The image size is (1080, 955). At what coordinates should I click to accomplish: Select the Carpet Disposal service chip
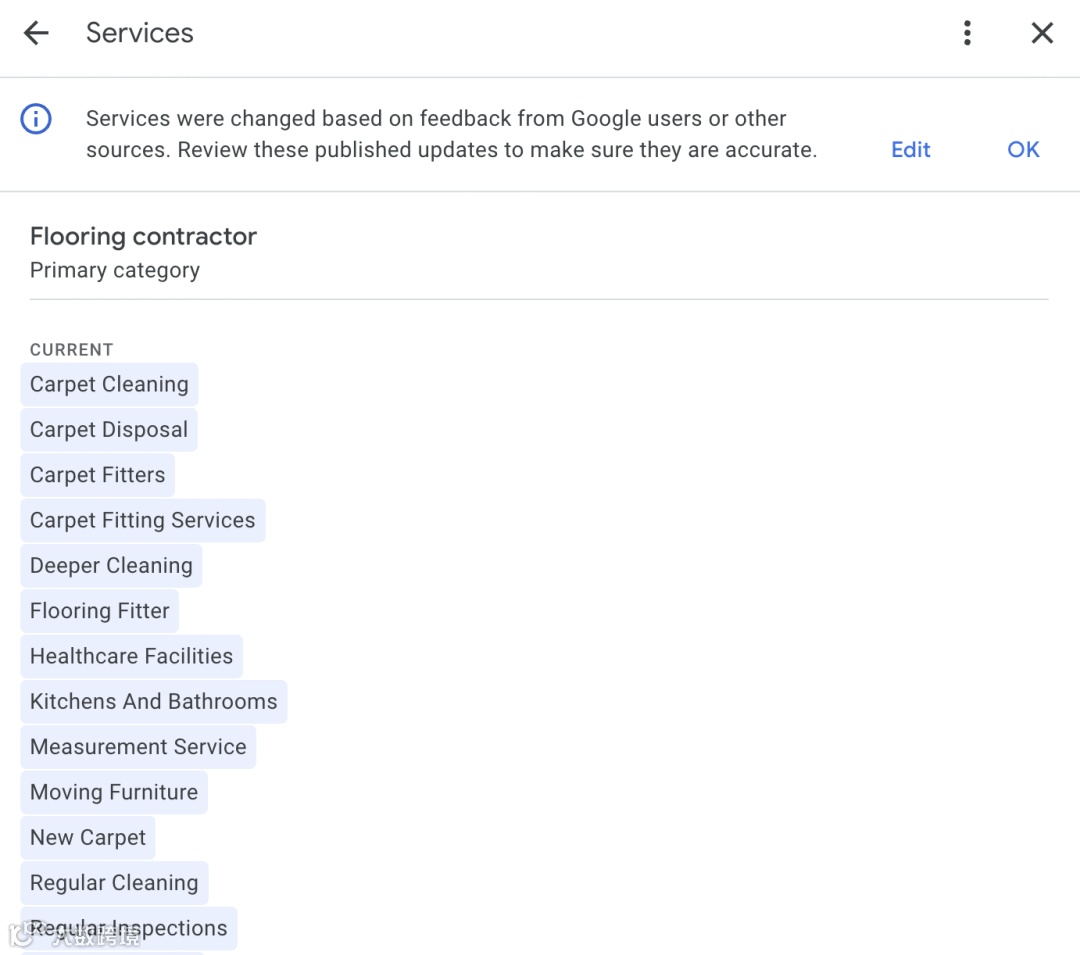coord(109,430)
